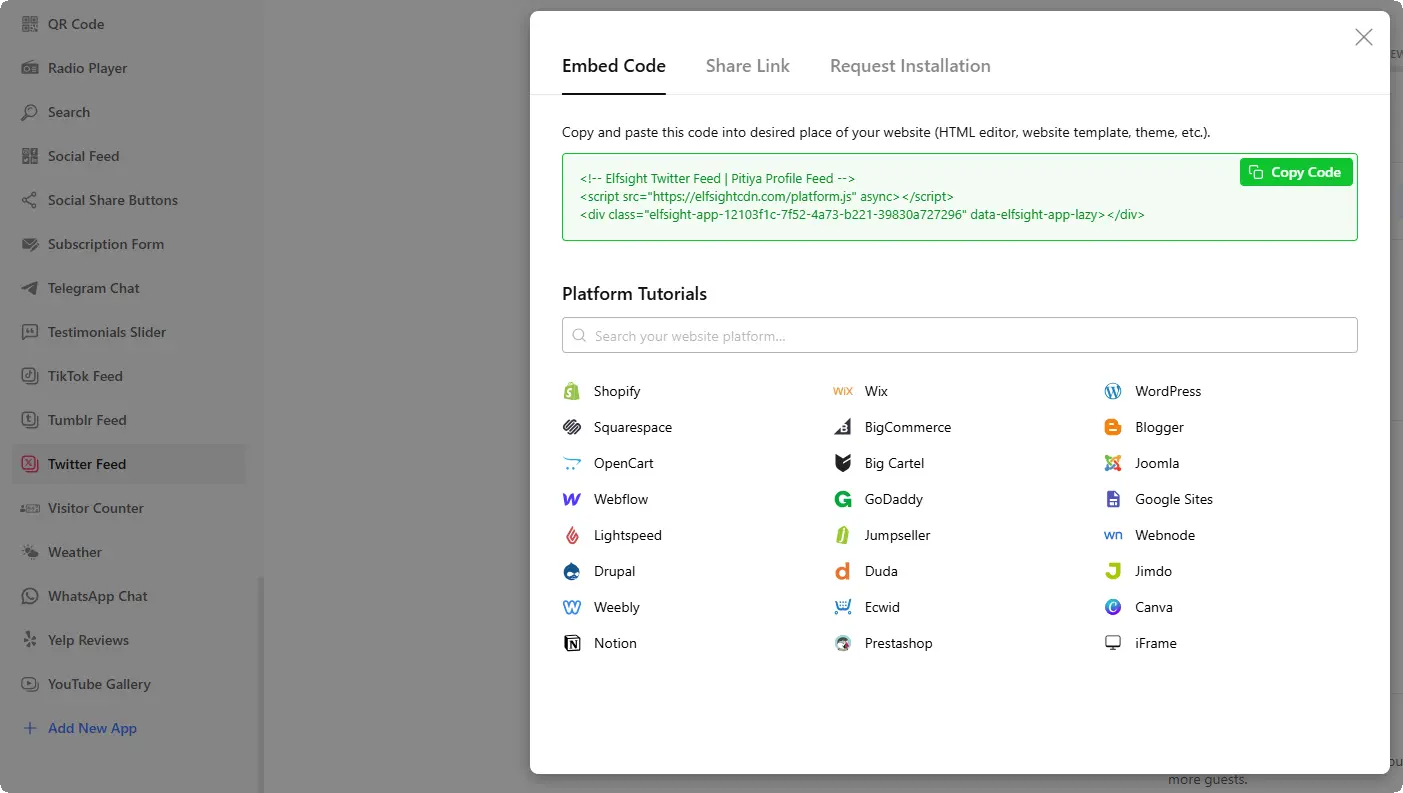The height and width of the screenshot is (793, 1403).
Task: Switch to the Embed Code tab
Action: click(x=614, y=66)
